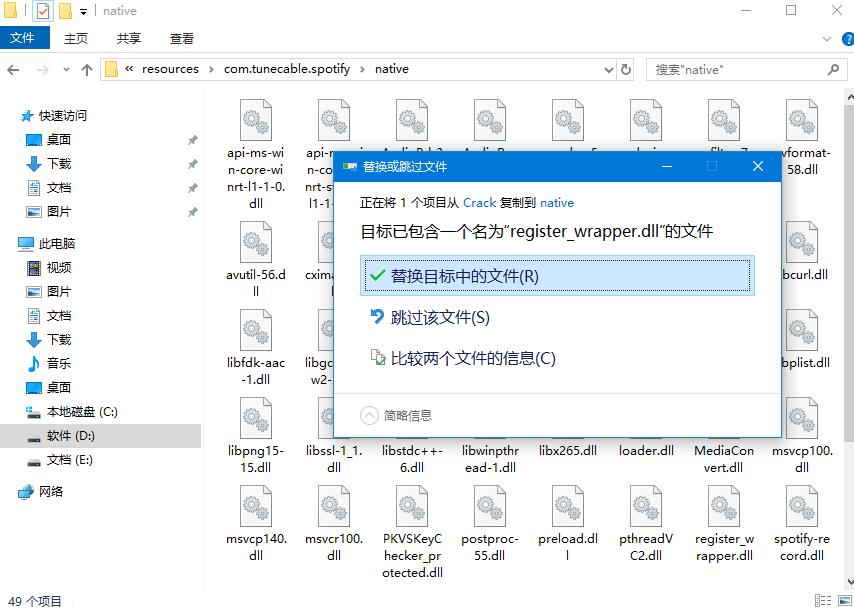Select 此电脑 in navigation pane
This screenshot has height=613, width=854.
56,243
